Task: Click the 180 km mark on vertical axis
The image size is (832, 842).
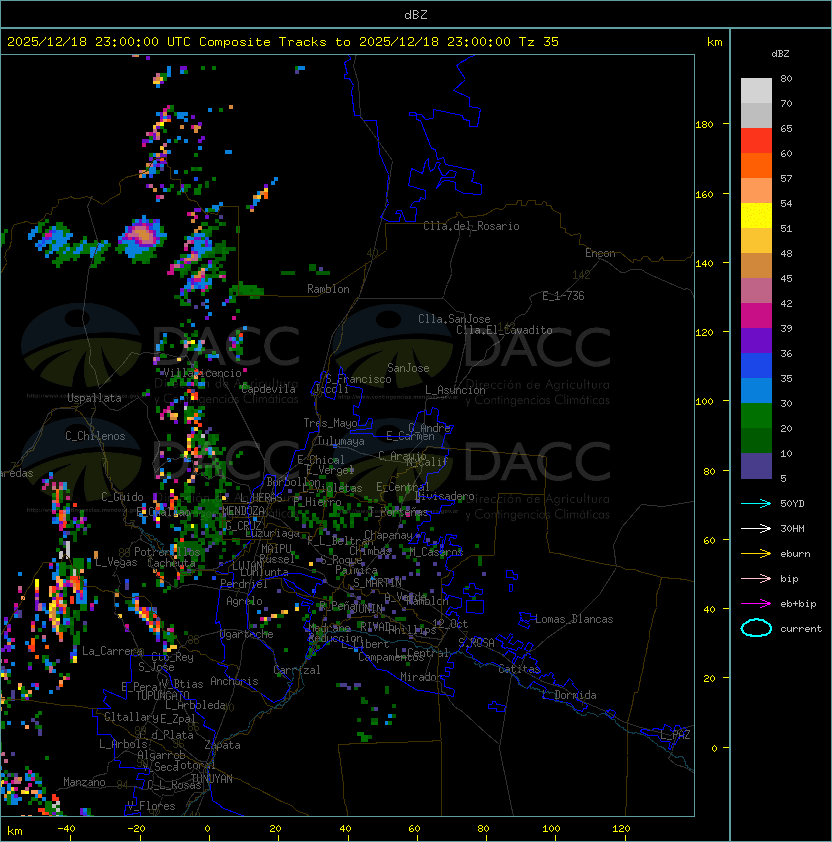Action: pyautogui.click(x=704, y=124)
